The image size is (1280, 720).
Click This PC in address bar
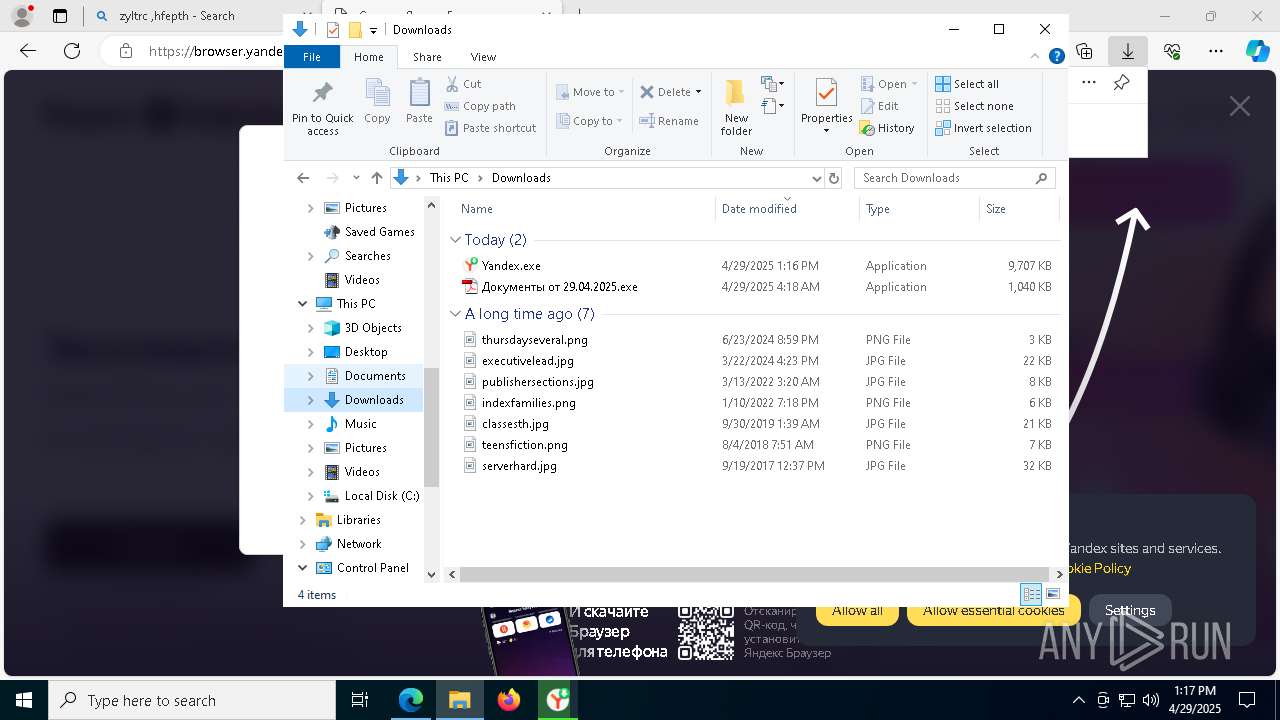(449, 178)
